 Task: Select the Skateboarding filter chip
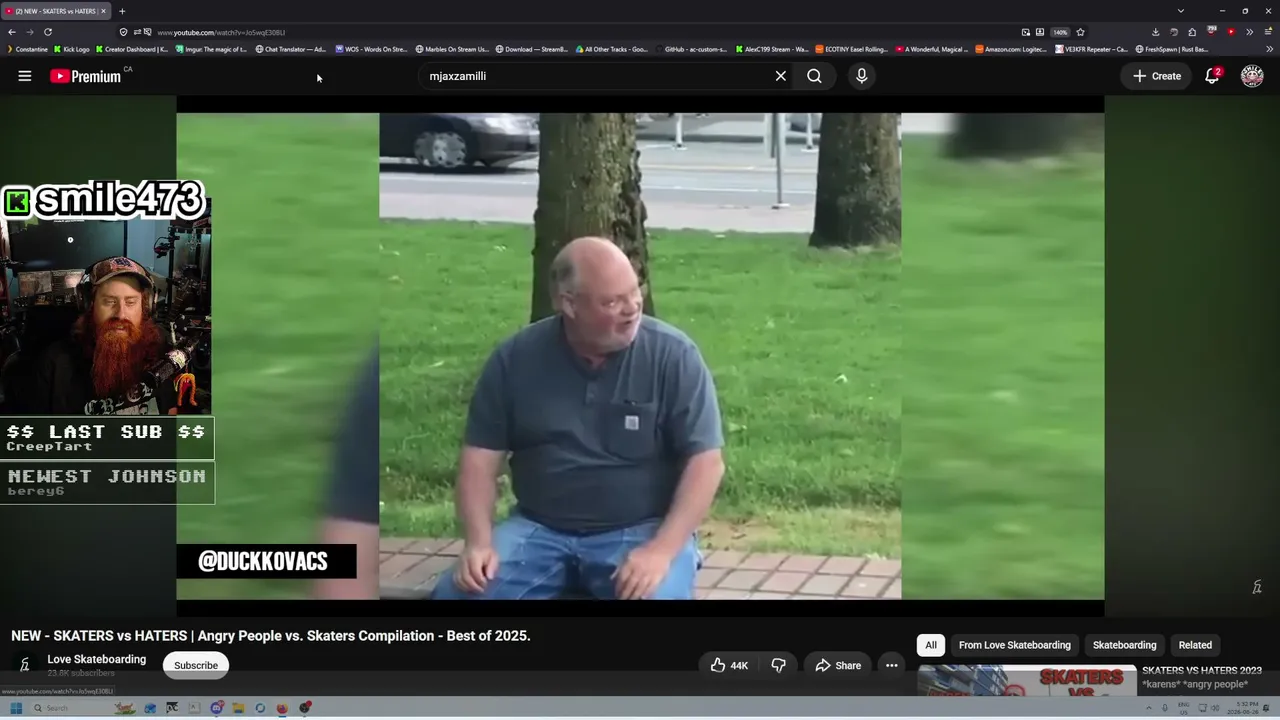(1125, 645)
